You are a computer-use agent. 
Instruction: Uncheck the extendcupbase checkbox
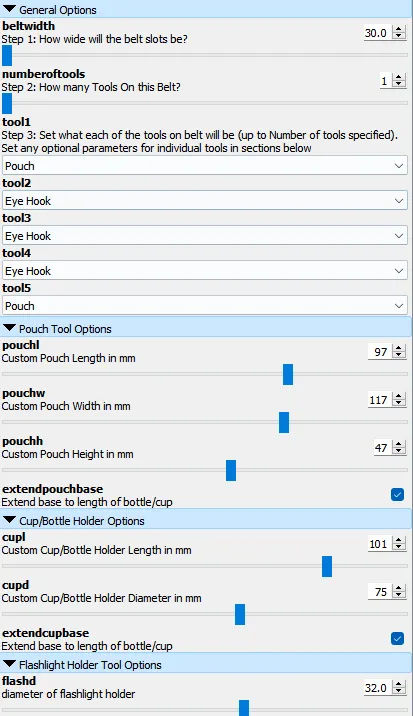click(x=397, y=638)
